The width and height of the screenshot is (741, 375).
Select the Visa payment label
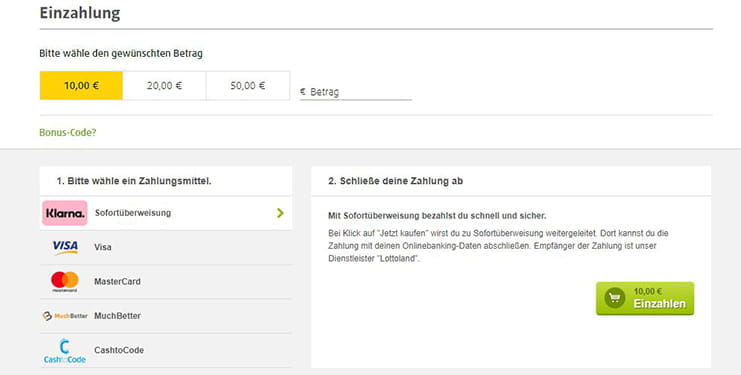pyautogui.click(x=103, y=247)
